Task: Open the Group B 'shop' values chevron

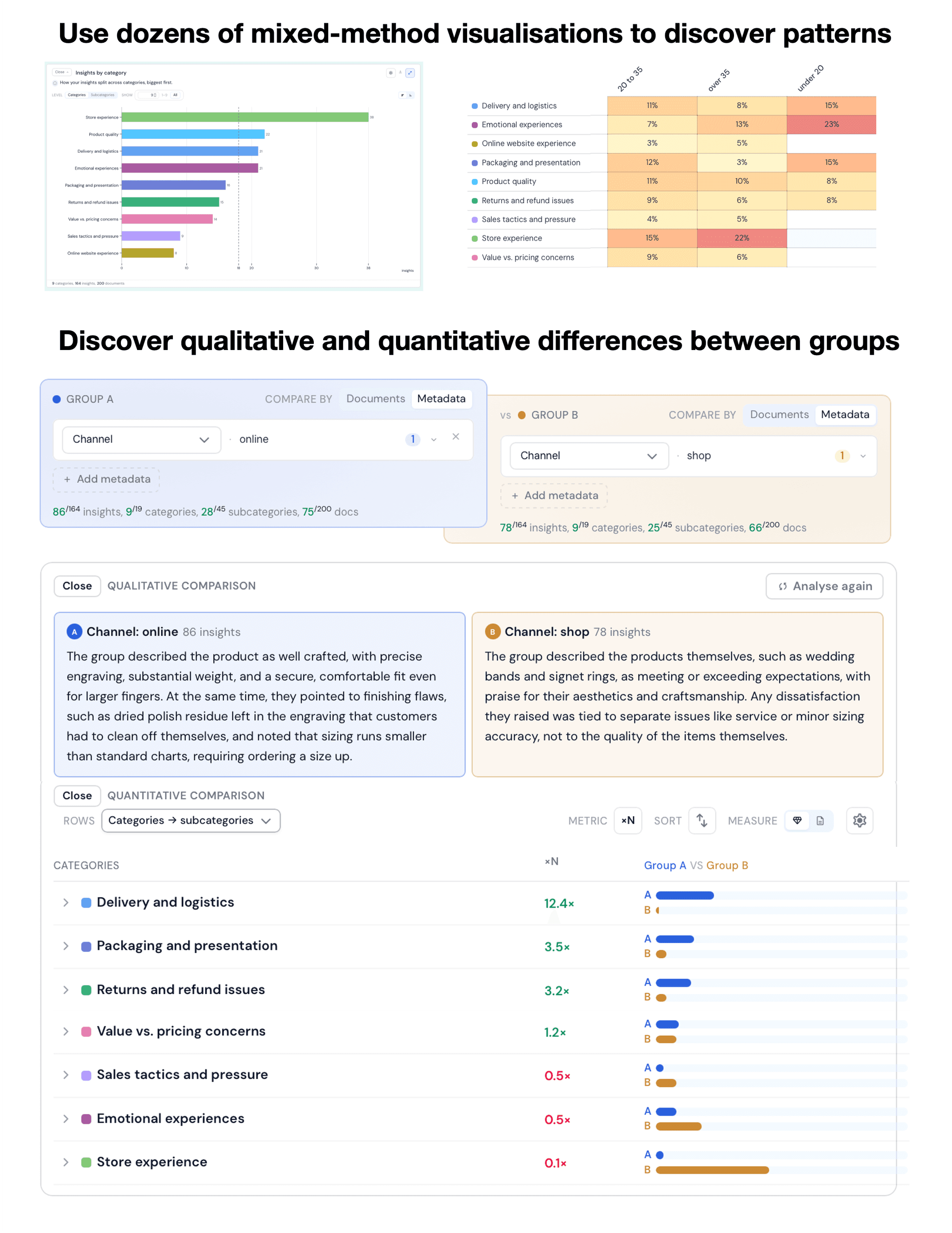Action: (x=863, y=456)
